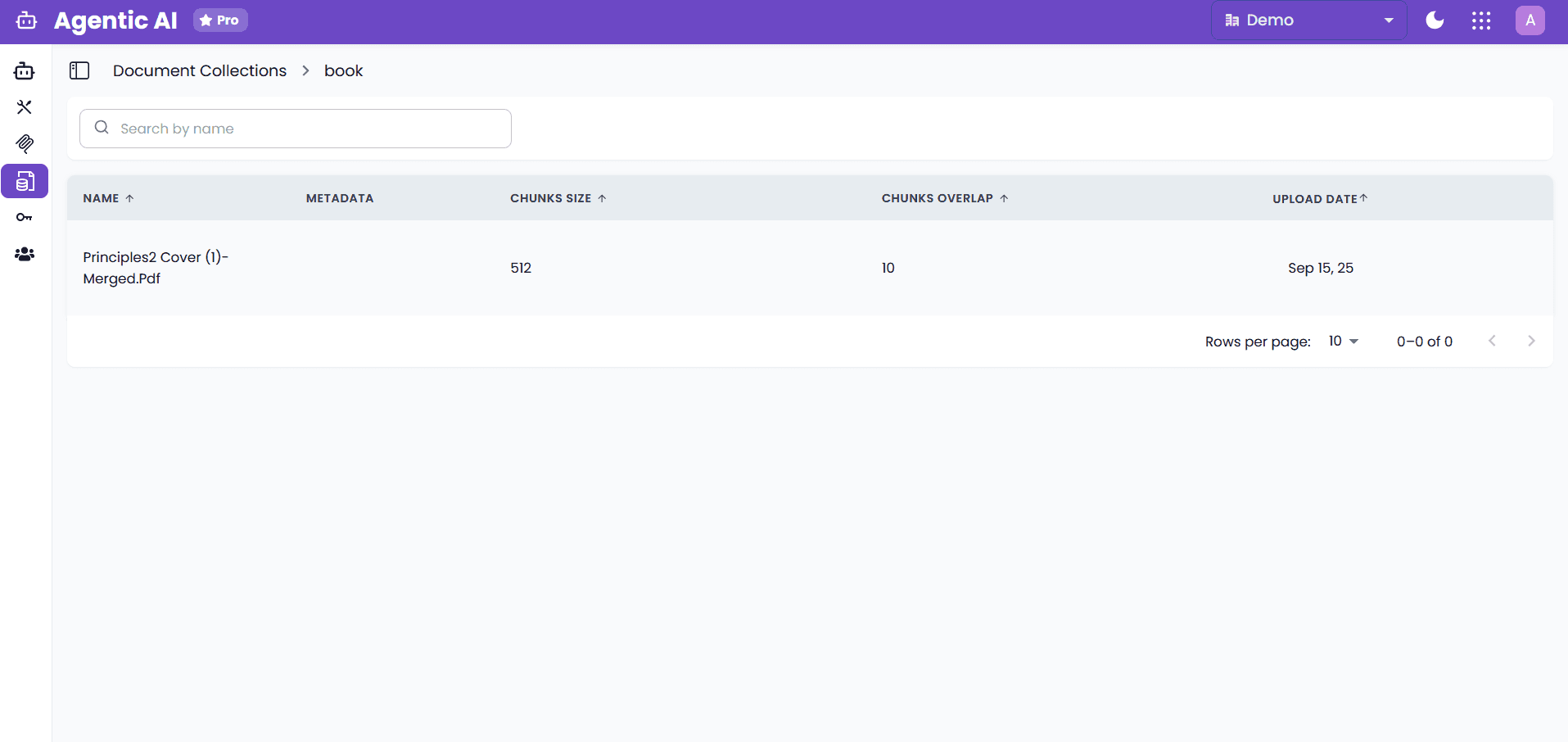Click the user avatar A
Image resolution: width=1568 pixels, height=742 pixels.
[x=1530, y=20]
